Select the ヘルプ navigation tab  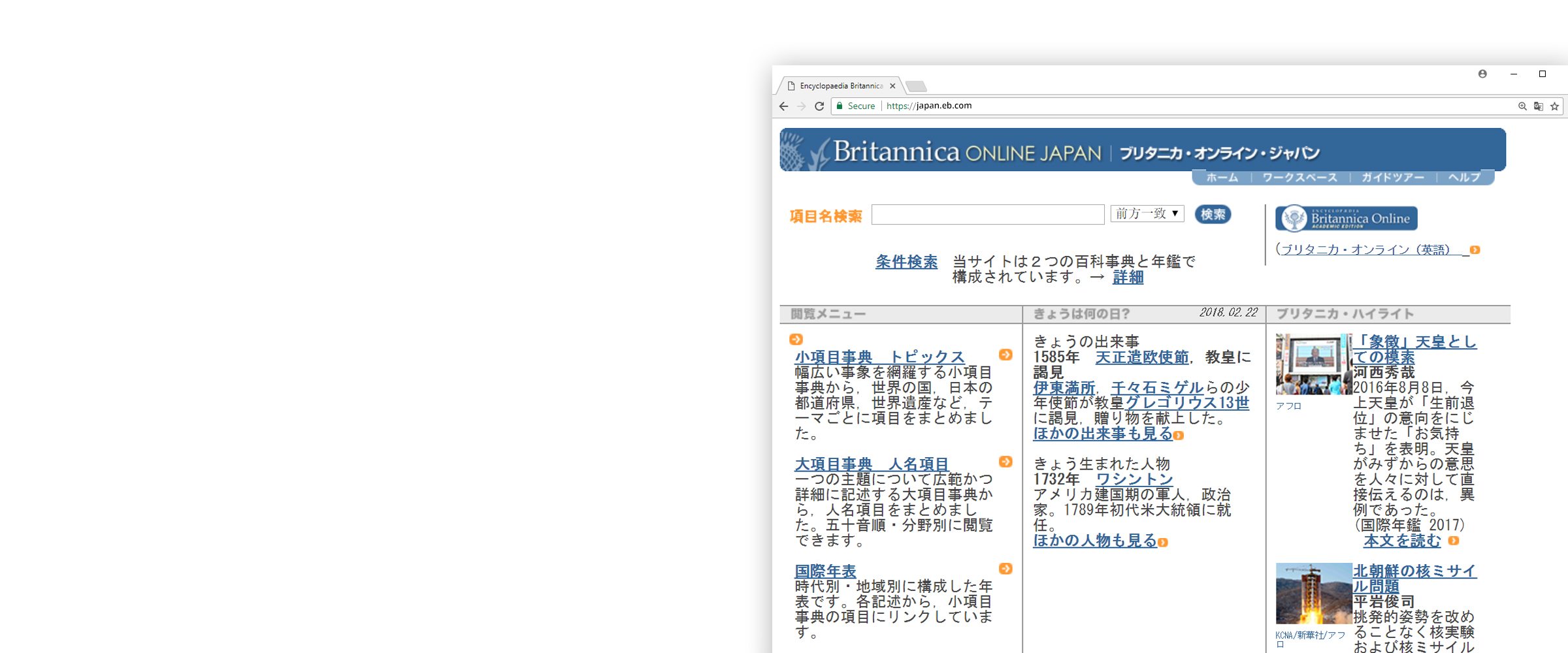(x=1464, y=178)
